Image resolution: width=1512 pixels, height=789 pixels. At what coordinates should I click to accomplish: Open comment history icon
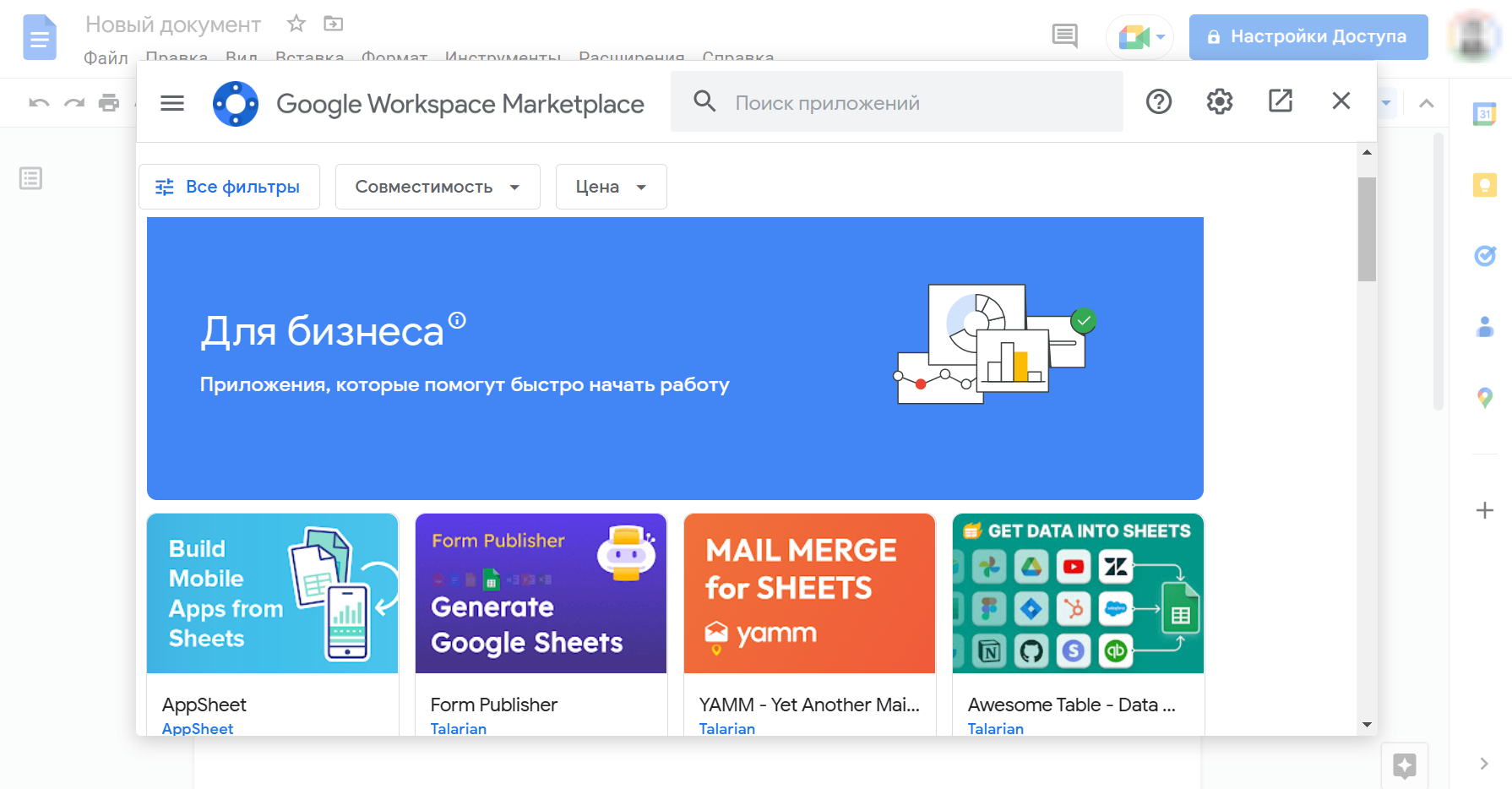[1064, 36]
